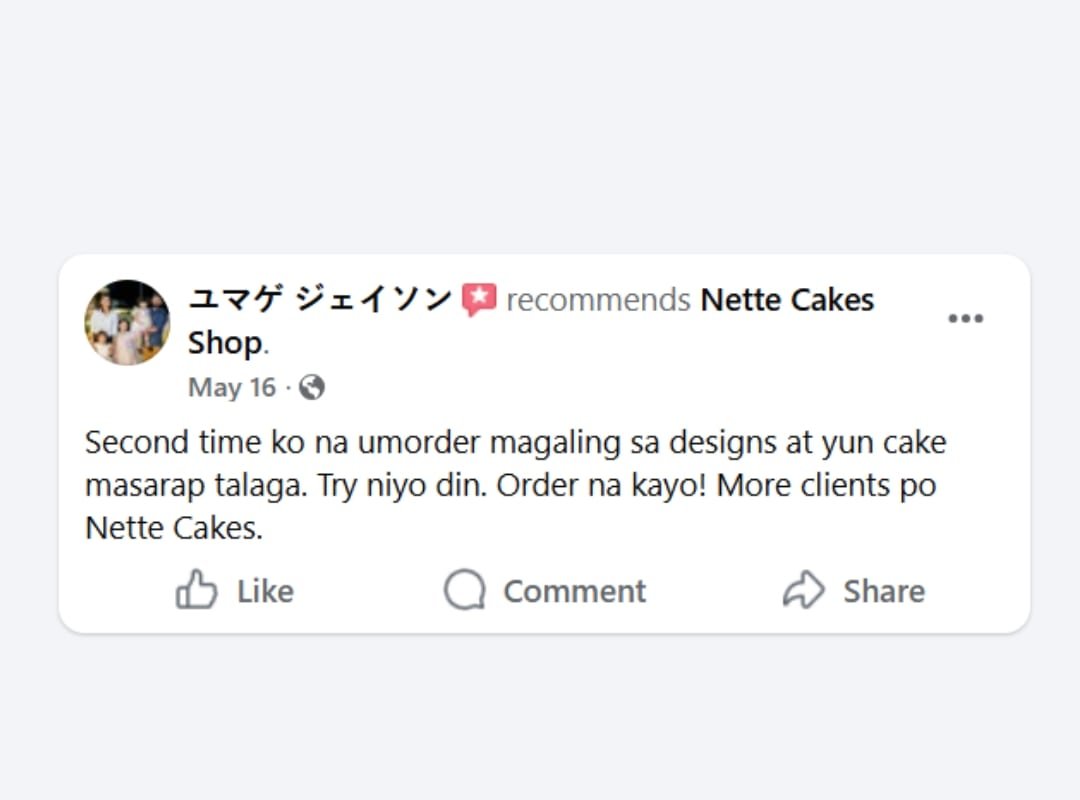Click the Share arrow icon

pyautogui.click(x=803, y=590)
